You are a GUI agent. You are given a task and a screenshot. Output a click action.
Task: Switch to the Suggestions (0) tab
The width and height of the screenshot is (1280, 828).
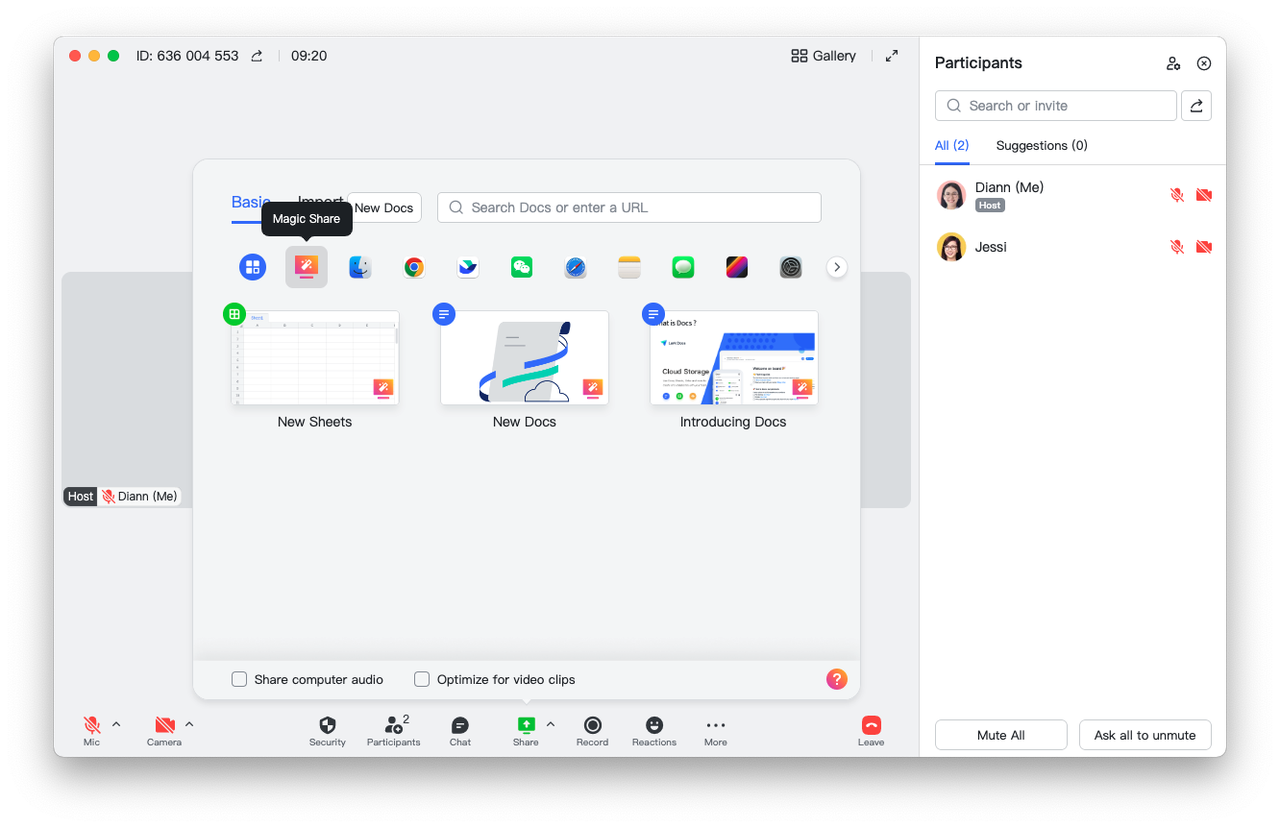pyautogui.click(x=1041, y=145)
